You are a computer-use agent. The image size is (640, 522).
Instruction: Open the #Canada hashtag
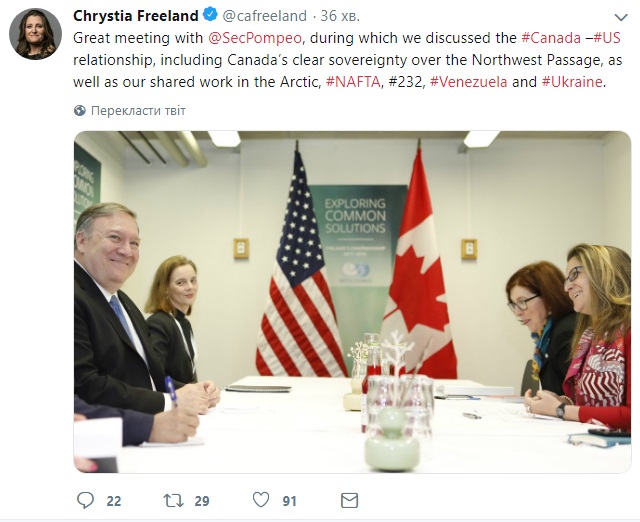551,38
